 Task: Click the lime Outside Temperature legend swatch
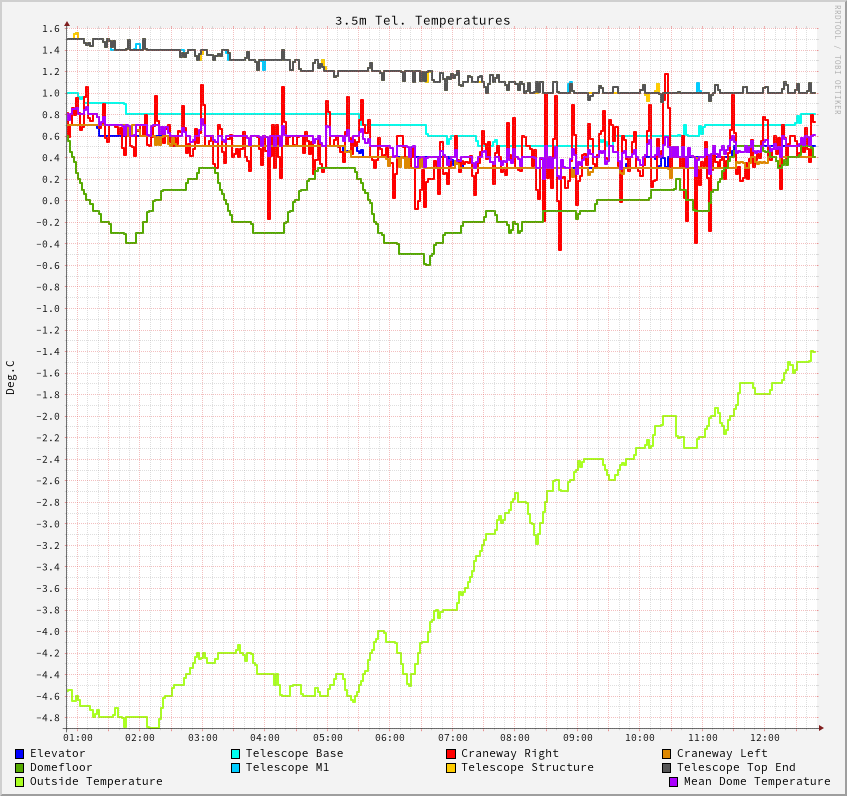tap(20, 782)
